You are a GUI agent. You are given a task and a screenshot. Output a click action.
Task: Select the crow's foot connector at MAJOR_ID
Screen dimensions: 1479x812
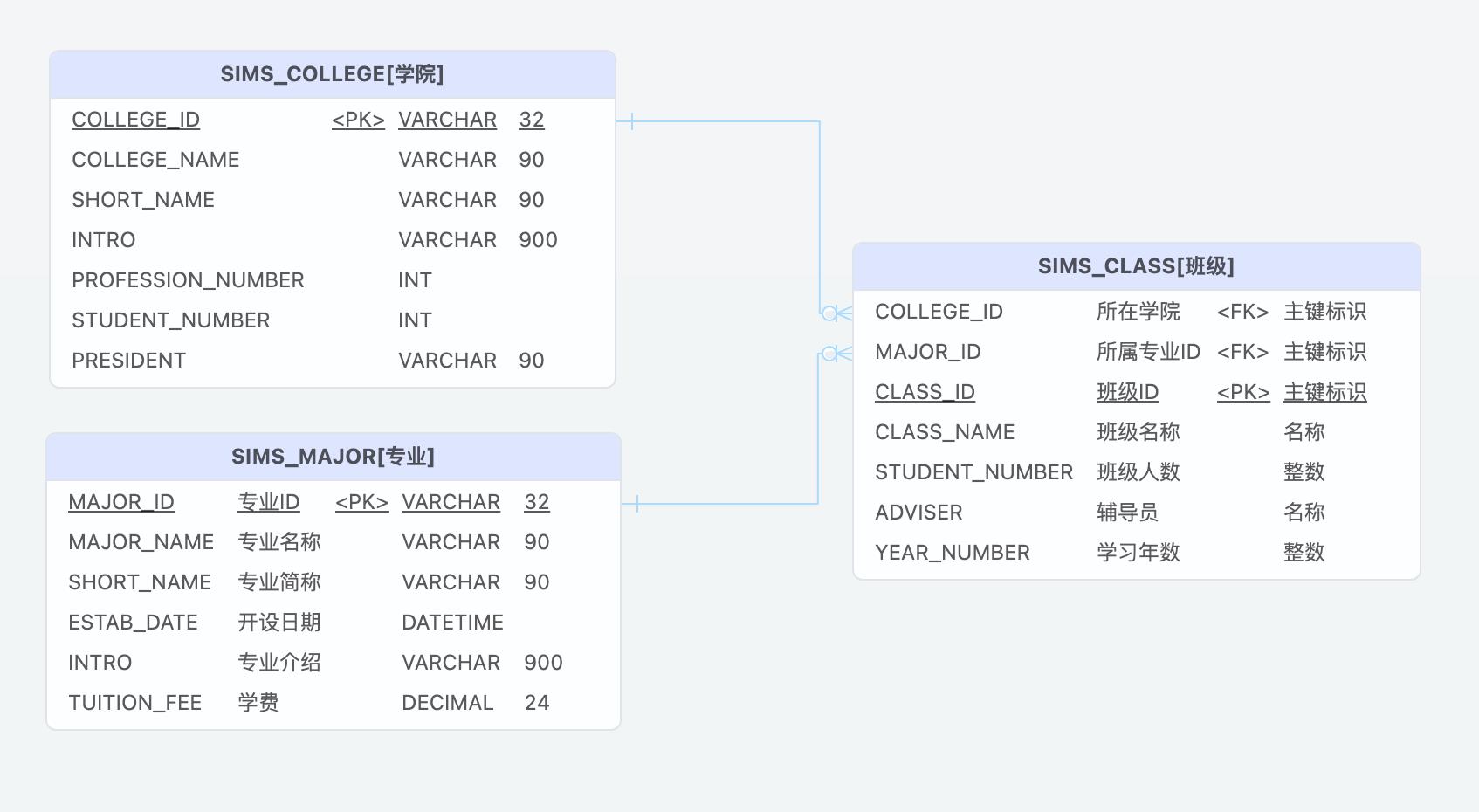[x=836, y=353]
